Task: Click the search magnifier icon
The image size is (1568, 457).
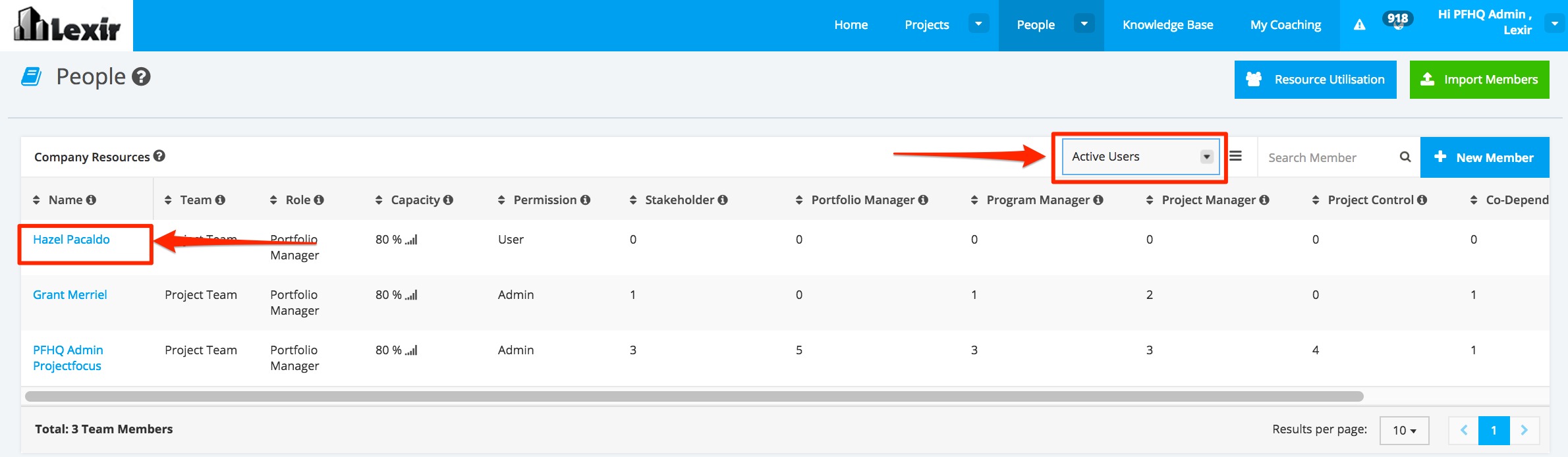Action: pyautogui.click(x=1405, y=157)
